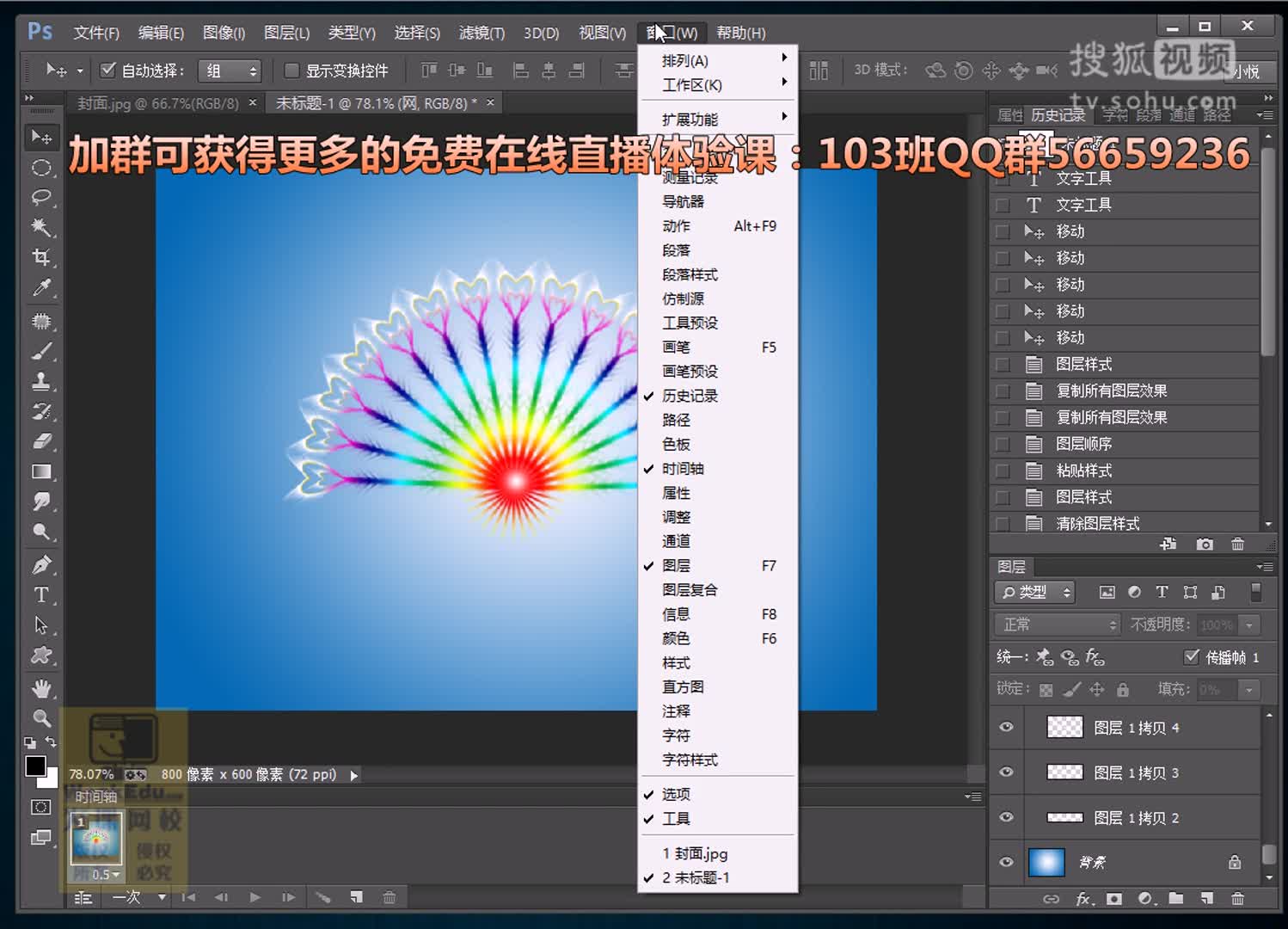This screenshot has height=929, width=1288.
Task: Open the 正常 blend mode dropdown
Action: click(x=1056, y=624)
